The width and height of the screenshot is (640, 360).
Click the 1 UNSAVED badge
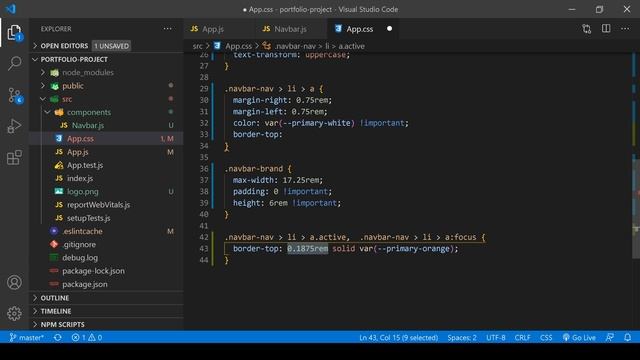click(x=111, y=46)
